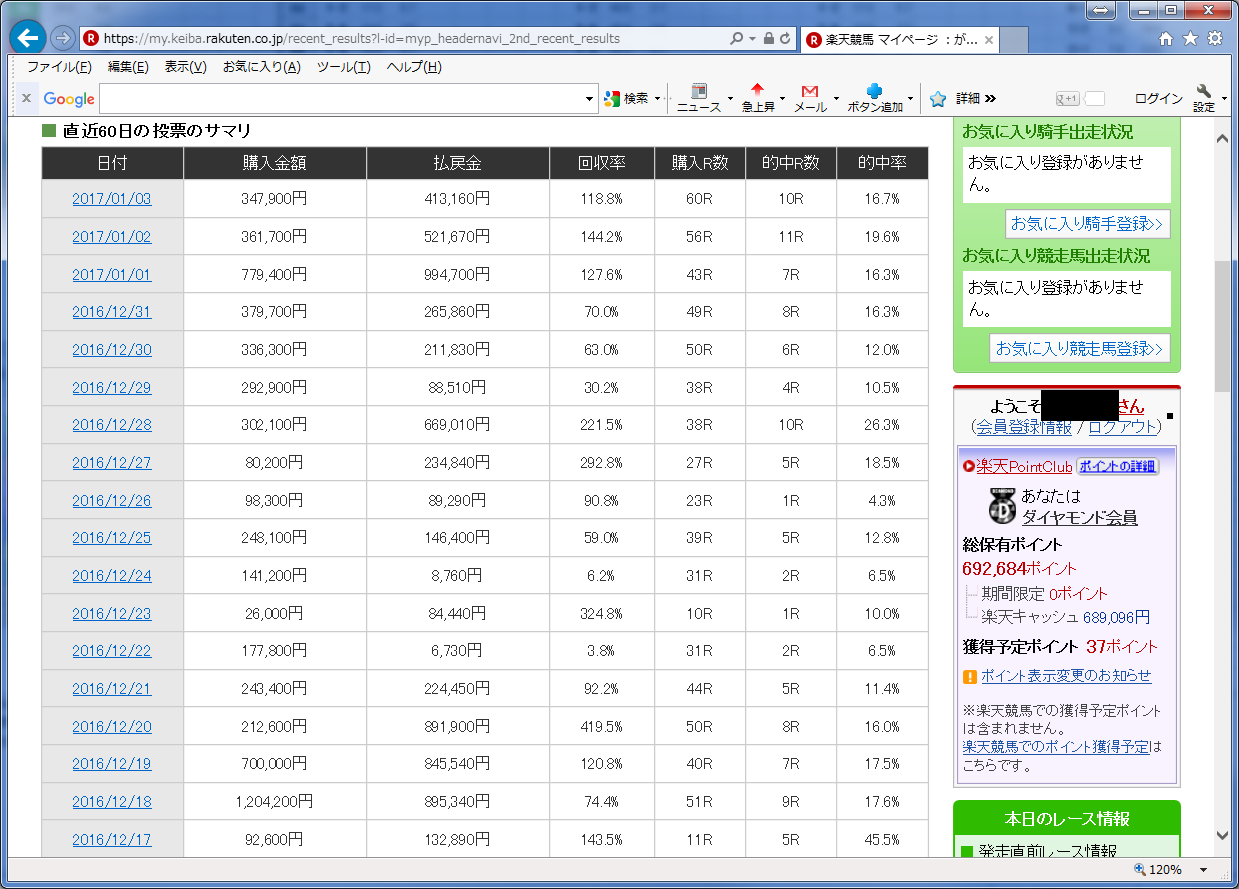The width and height of the screenshot is (1239, 889).
Task: Open the 編集(E) menu
Action: tap(128, 67)
